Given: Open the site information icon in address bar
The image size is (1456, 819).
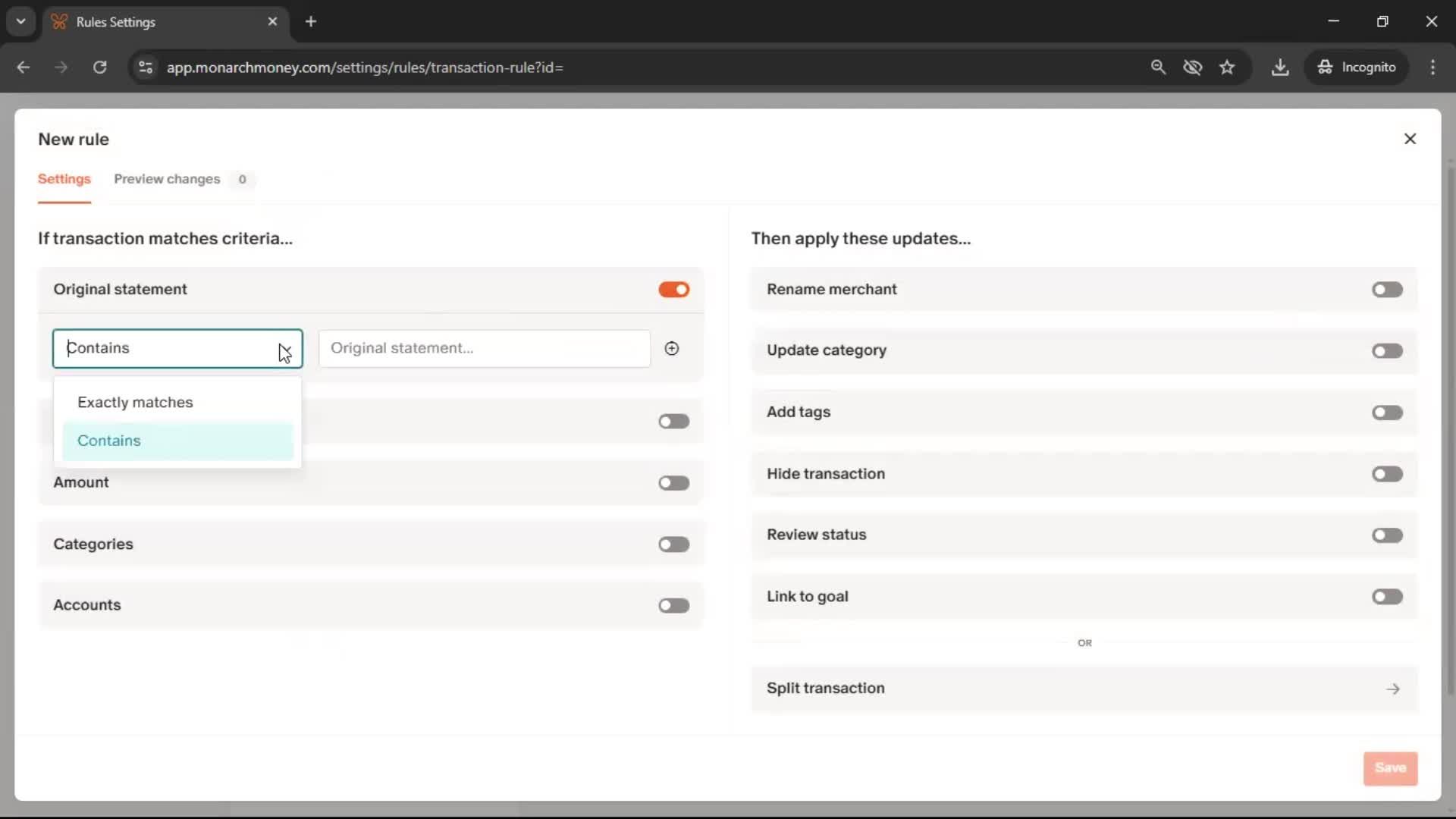Looking at the screenshot, I should (146, 67).
